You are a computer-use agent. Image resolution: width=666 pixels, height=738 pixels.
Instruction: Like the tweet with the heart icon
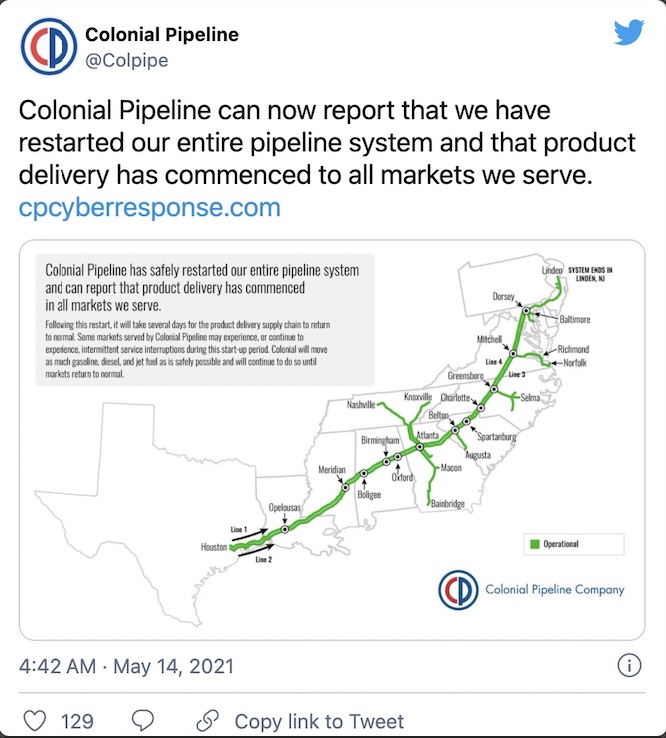tap(35, 720)
